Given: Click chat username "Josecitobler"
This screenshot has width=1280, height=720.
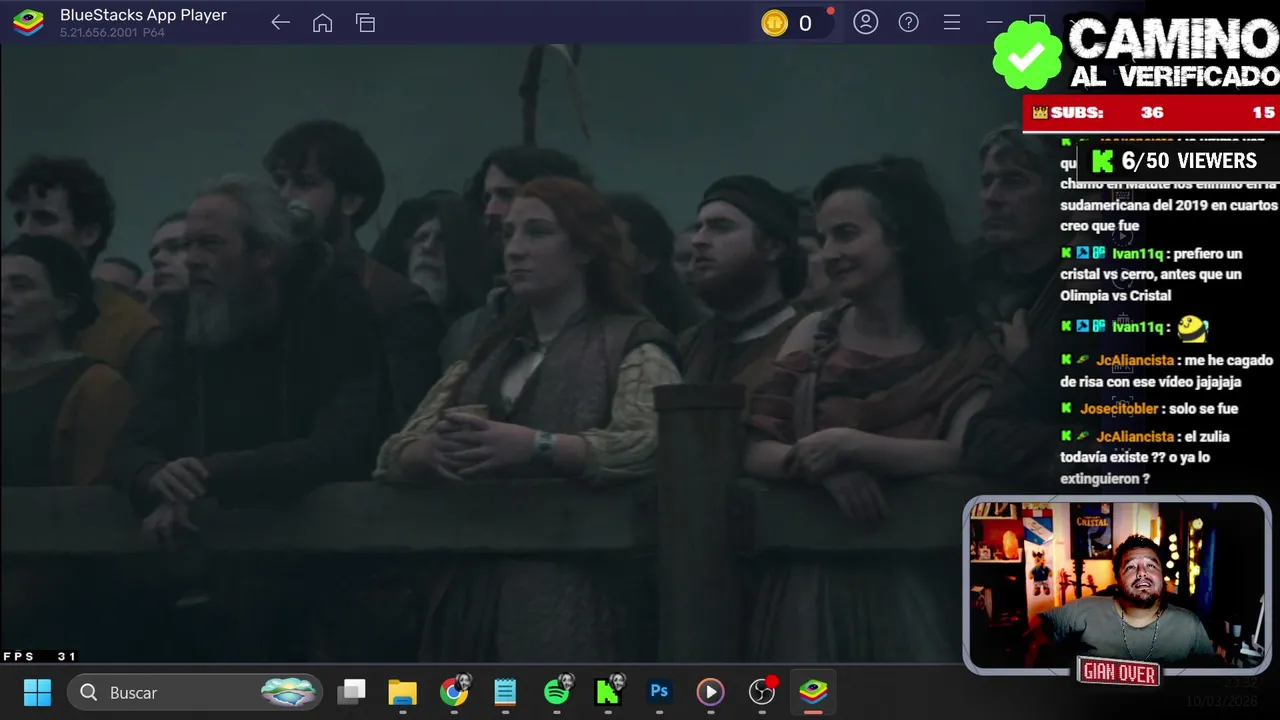Looking at the screenshot, I should point(1119,409).
